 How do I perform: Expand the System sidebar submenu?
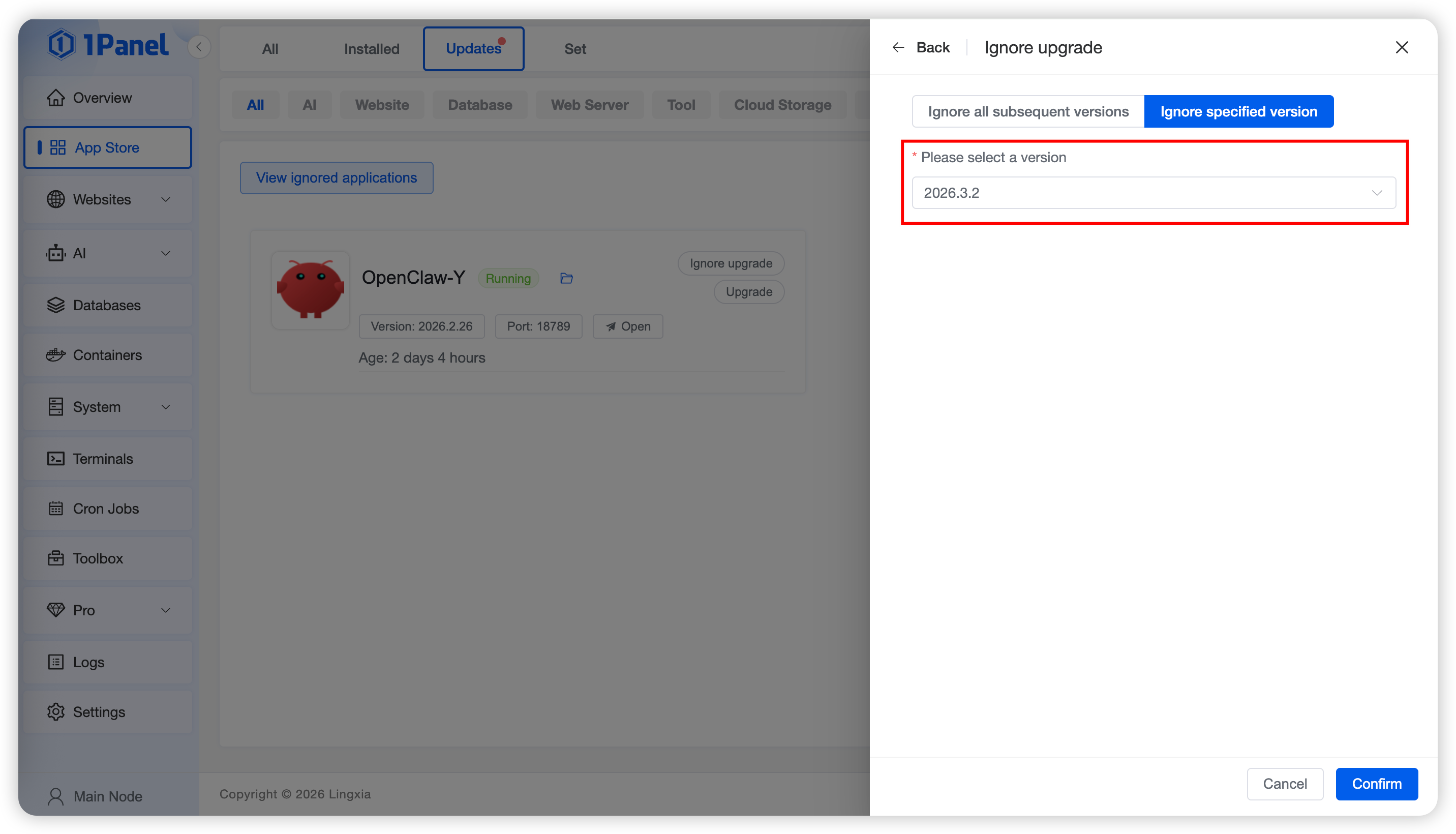click(165, 407)
